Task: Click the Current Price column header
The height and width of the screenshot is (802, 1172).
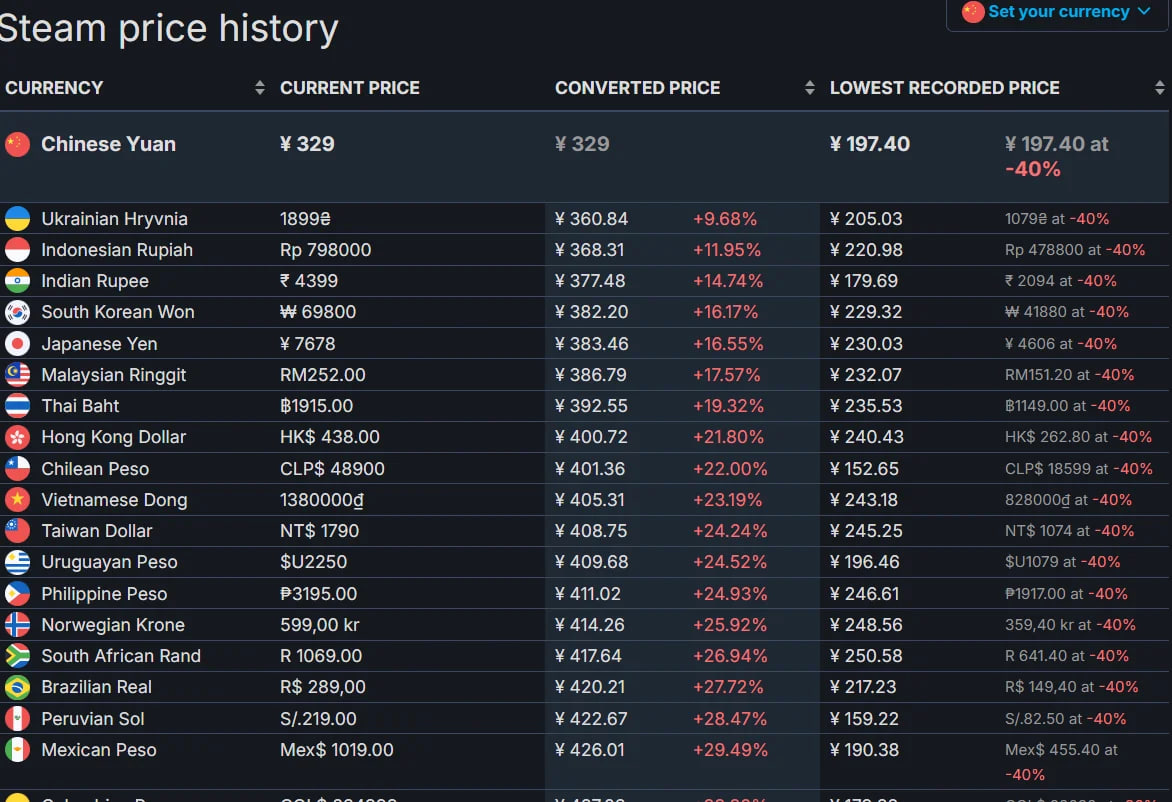Action: tap(350, 88)
